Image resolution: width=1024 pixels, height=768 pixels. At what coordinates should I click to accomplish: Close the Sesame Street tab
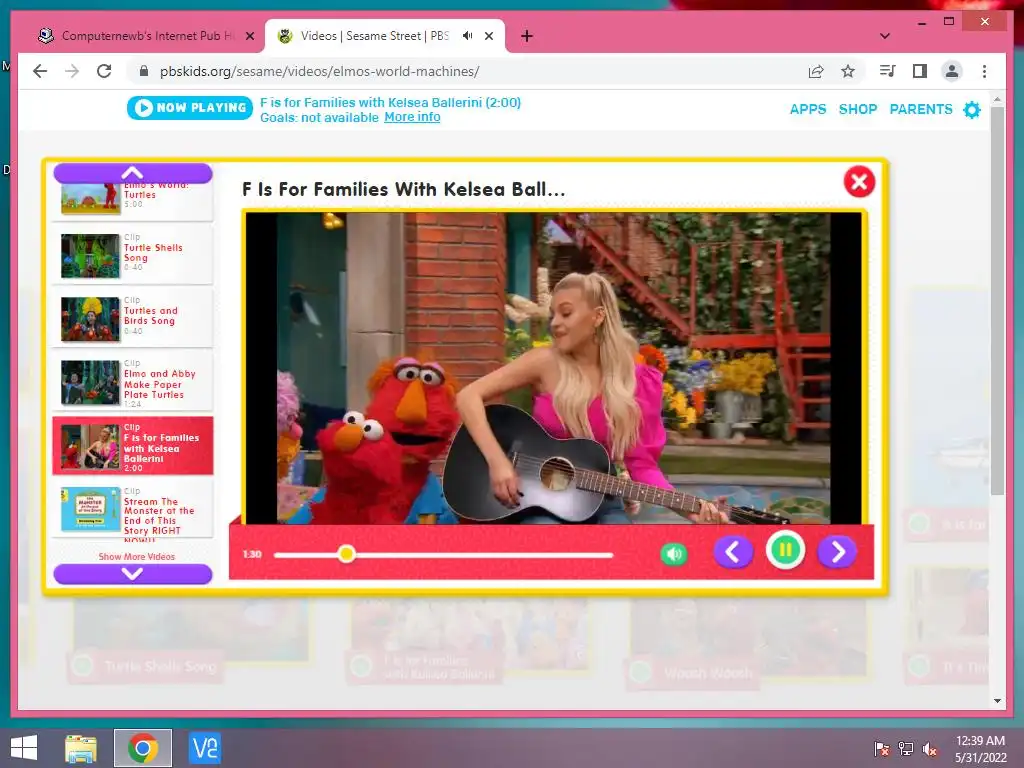[489, 36]
